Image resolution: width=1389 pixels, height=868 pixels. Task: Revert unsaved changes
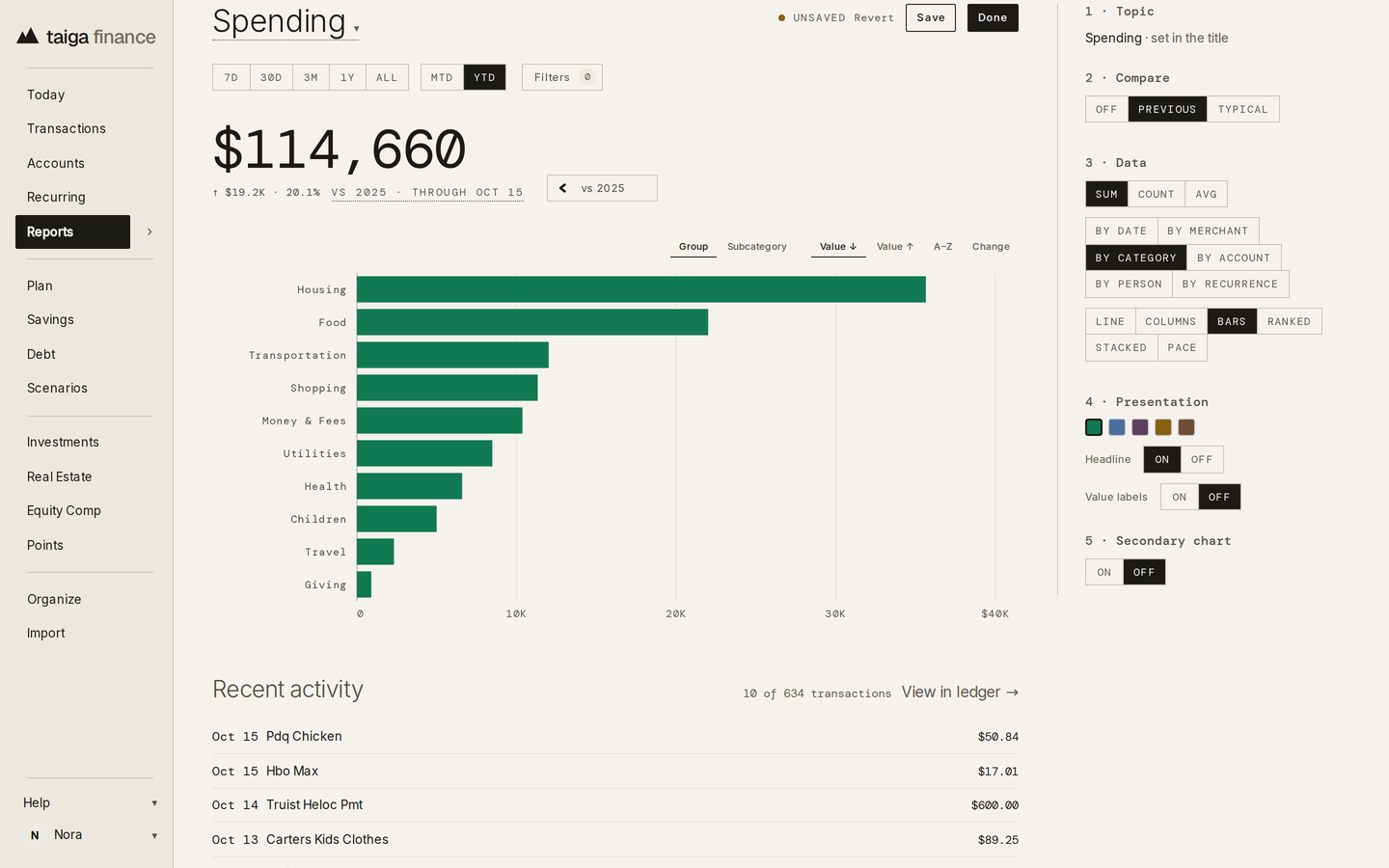874,17
